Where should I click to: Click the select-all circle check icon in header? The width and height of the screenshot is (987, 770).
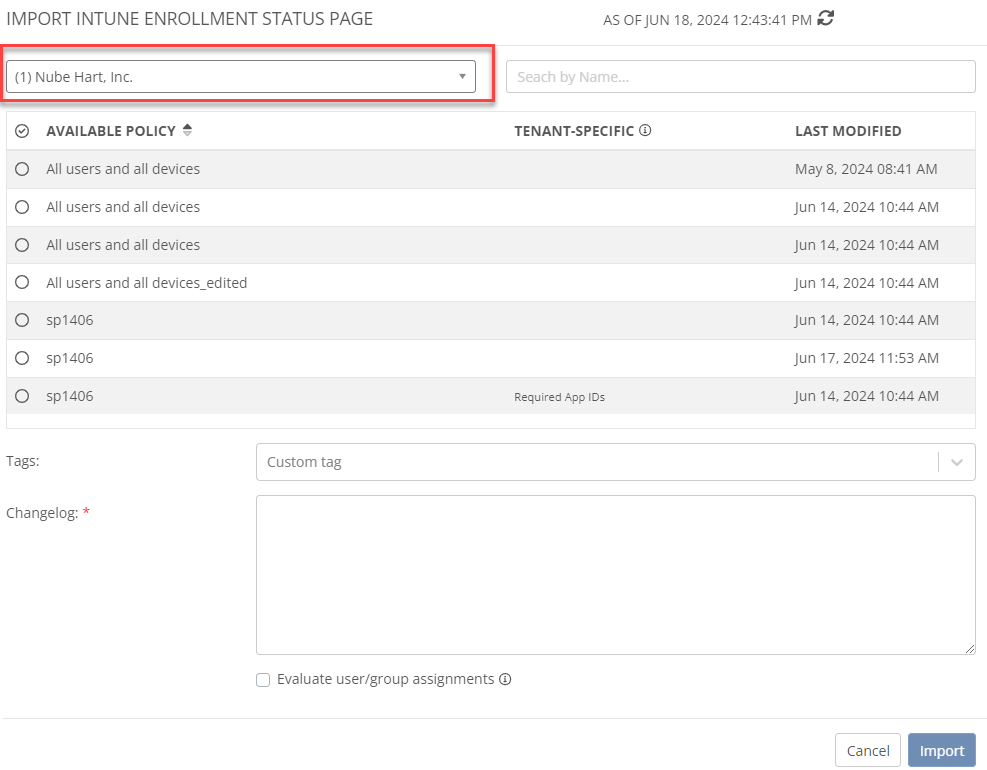tap(22, 131)
